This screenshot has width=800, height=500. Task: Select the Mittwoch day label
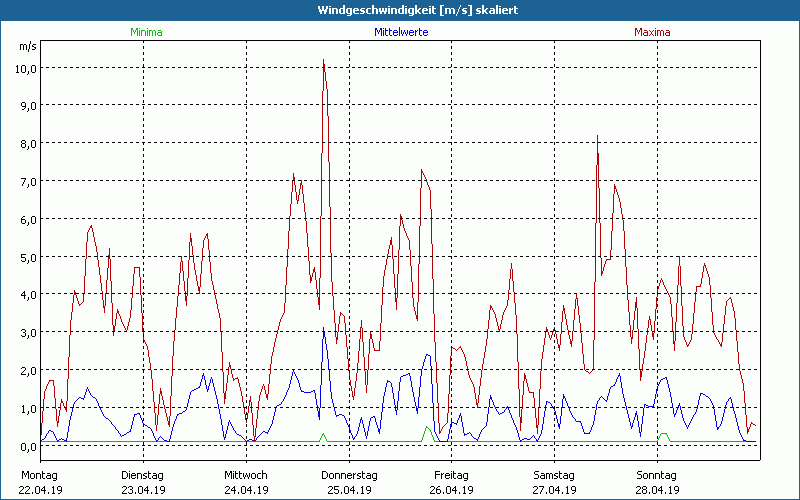246,475
